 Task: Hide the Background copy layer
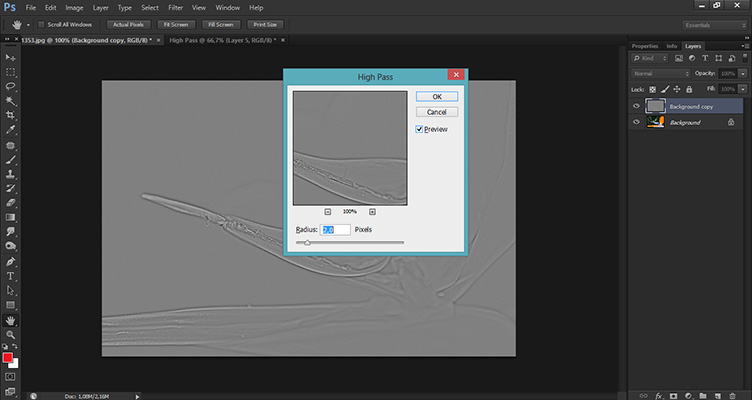pos(637,105)
